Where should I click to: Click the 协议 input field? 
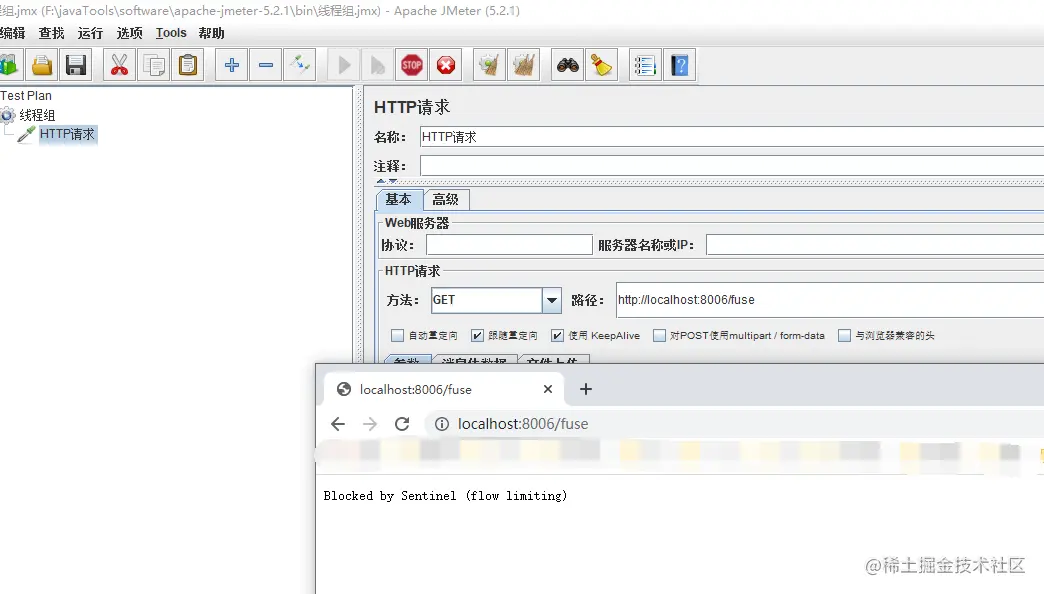[509, 245]
